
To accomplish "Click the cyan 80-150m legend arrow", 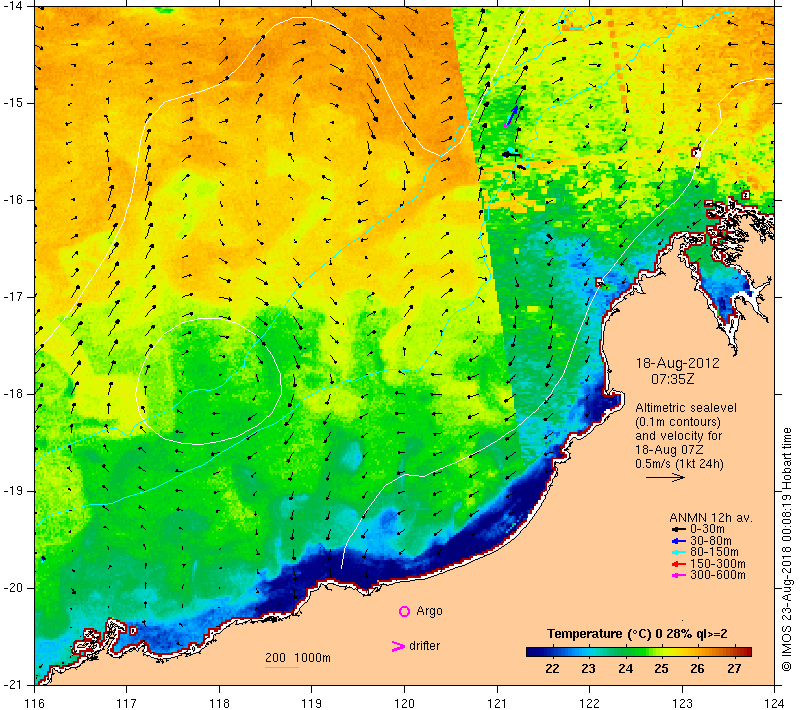I will tap(679, 552).
